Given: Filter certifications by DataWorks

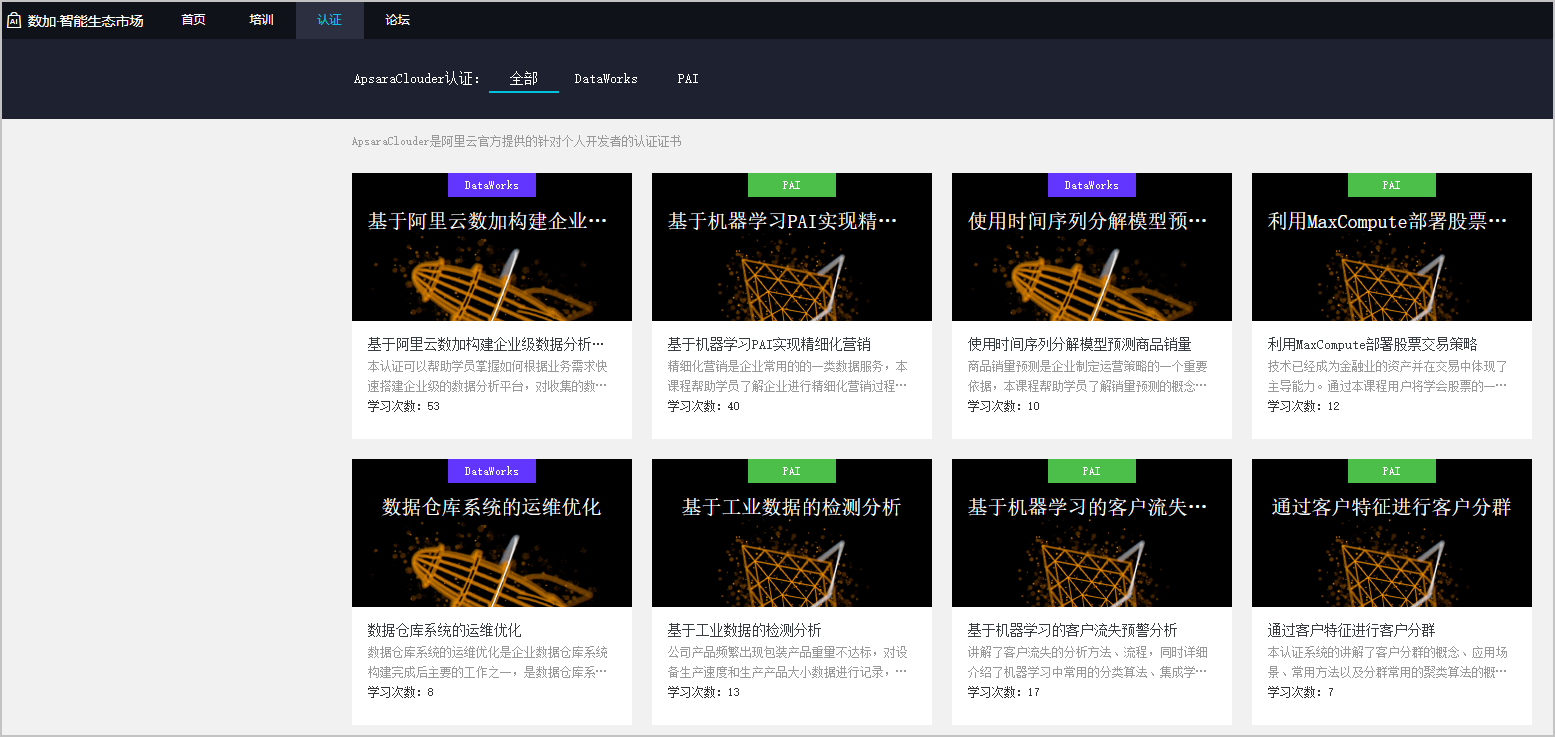Looking at the screenshot, I should pyautogui.click(x=606, y=79).
